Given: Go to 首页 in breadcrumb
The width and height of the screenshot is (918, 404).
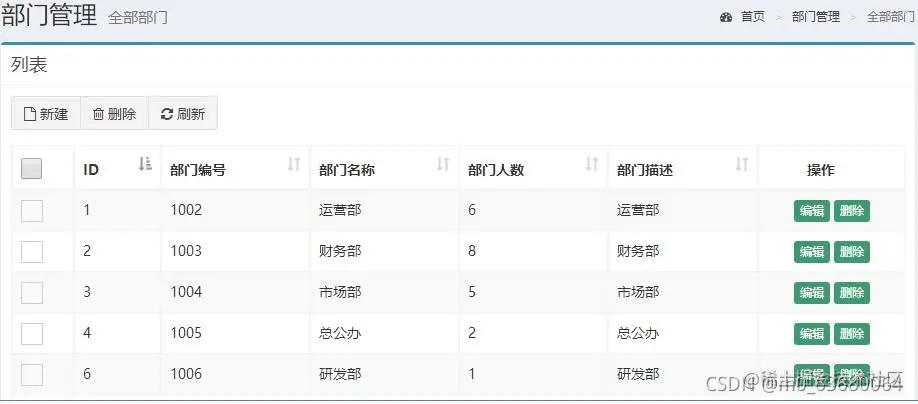Looking at the screenshot, I should click(x=753, y=17).
